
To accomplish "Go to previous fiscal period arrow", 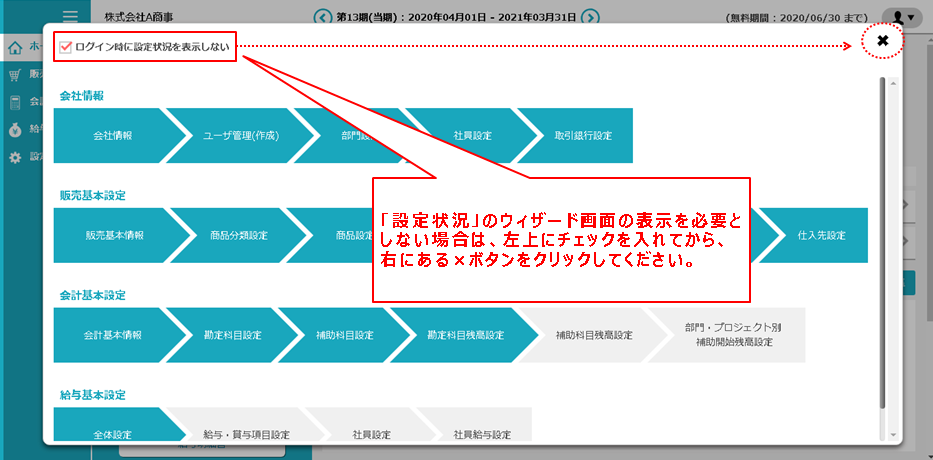I will 322,17.
